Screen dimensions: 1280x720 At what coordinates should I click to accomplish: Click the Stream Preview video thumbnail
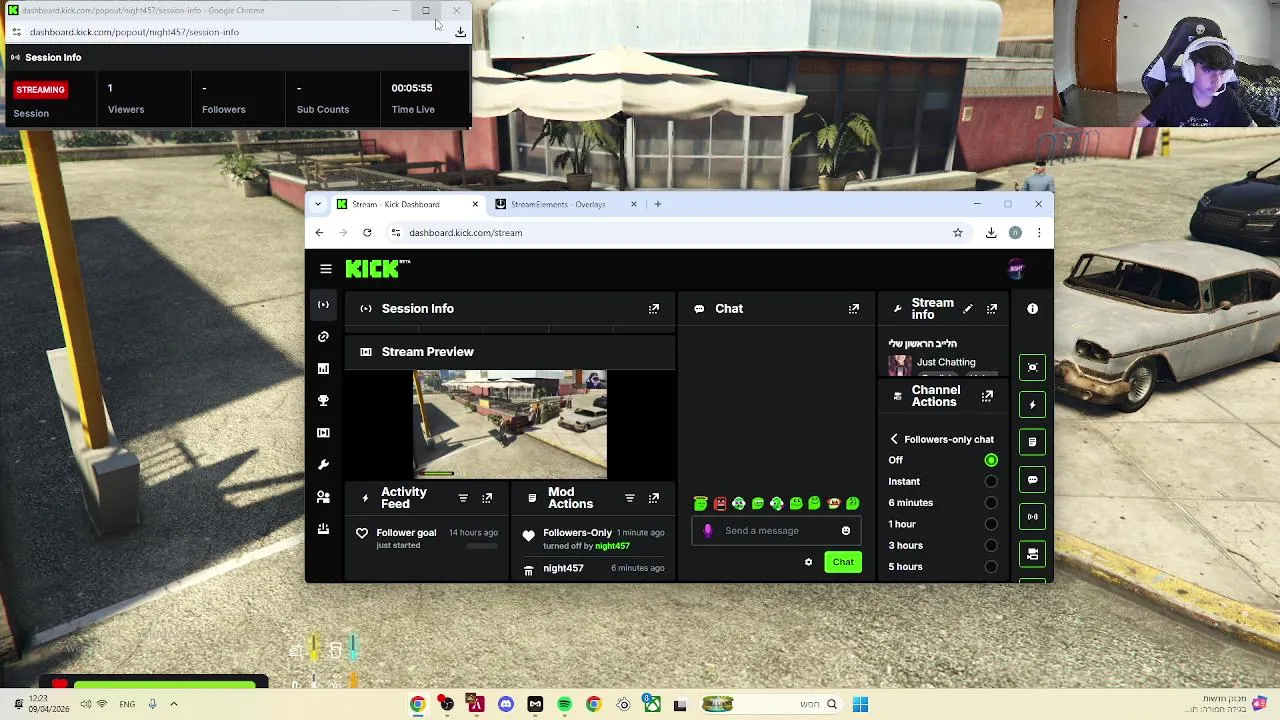pos(510,425)
